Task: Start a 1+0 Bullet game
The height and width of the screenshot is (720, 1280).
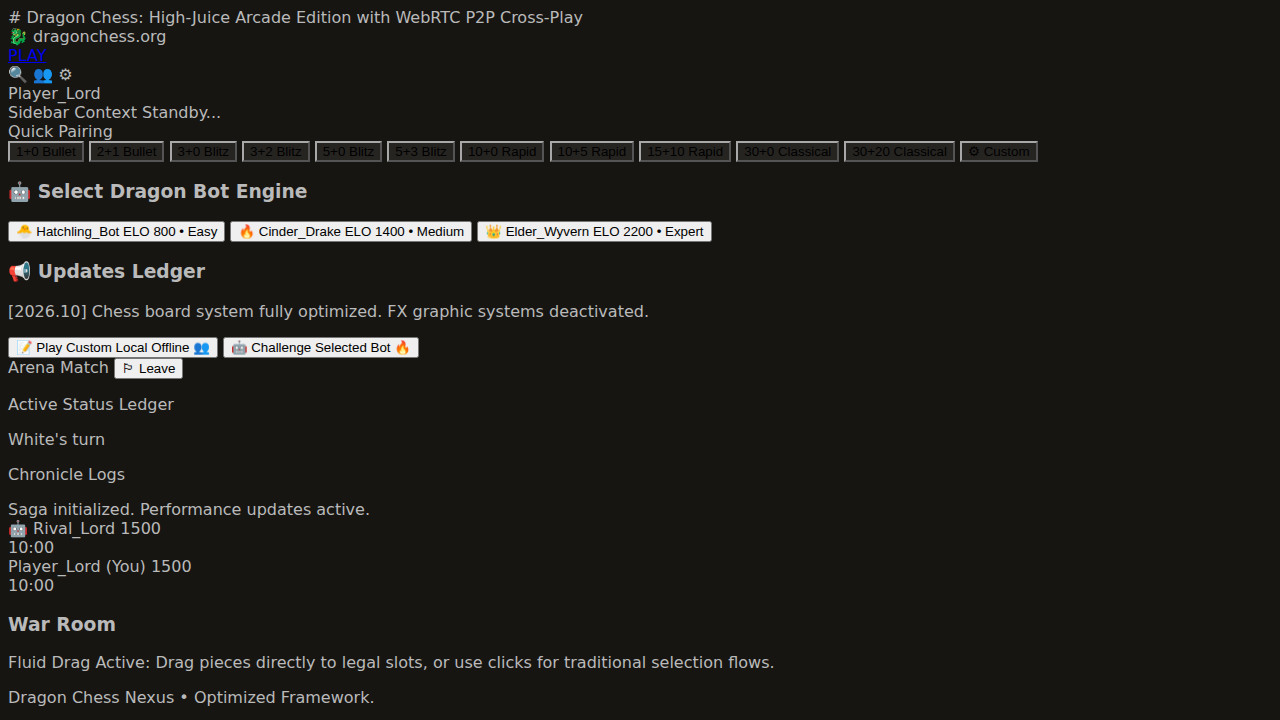Action: pos(46,151)
